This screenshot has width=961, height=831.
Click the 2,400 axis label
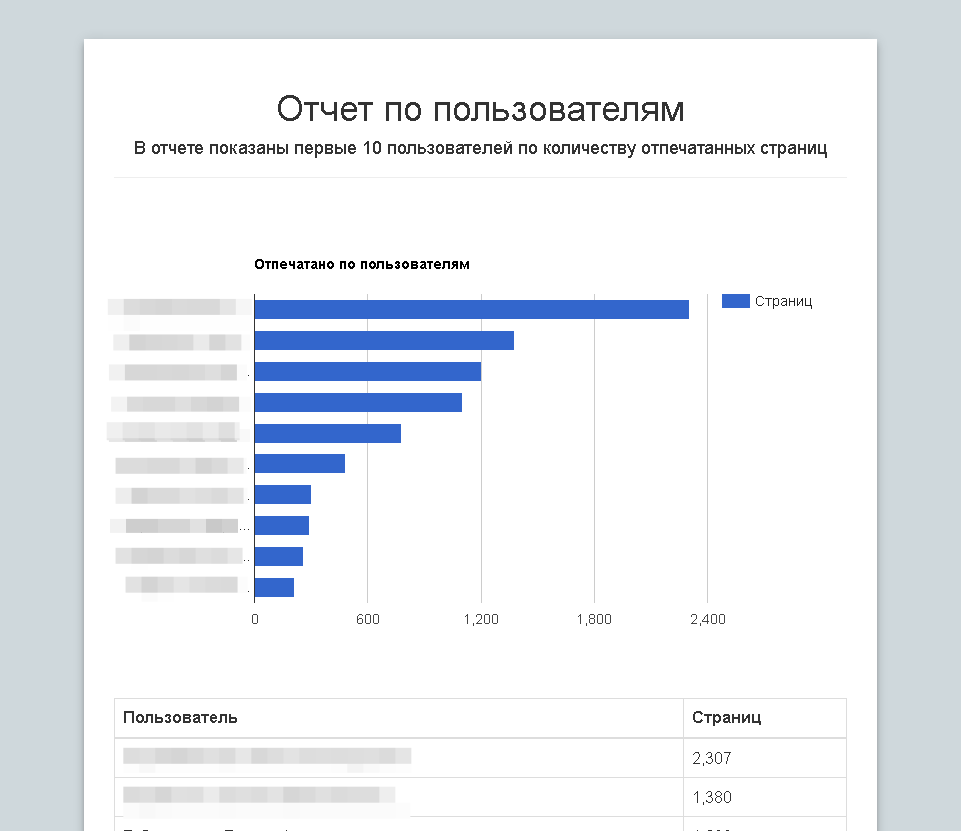point(707,620)
